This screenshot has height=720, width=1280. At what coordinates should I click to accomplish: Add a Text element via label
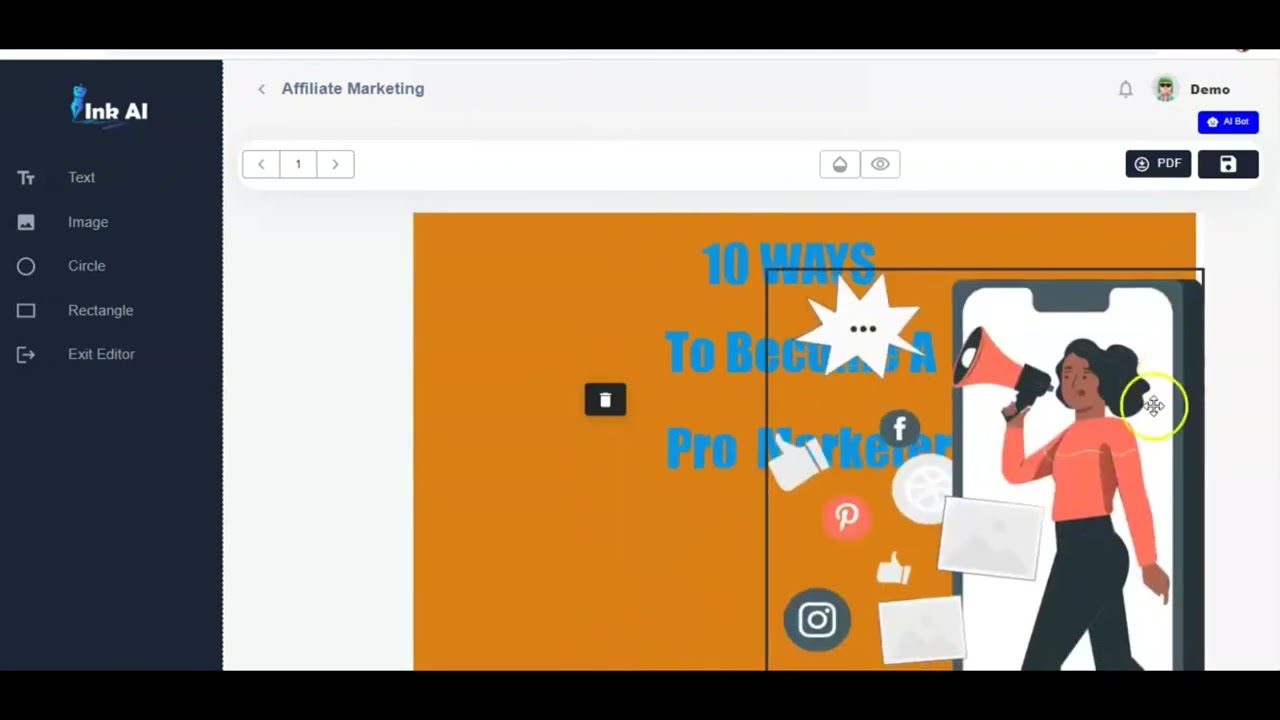coord(82,177)
